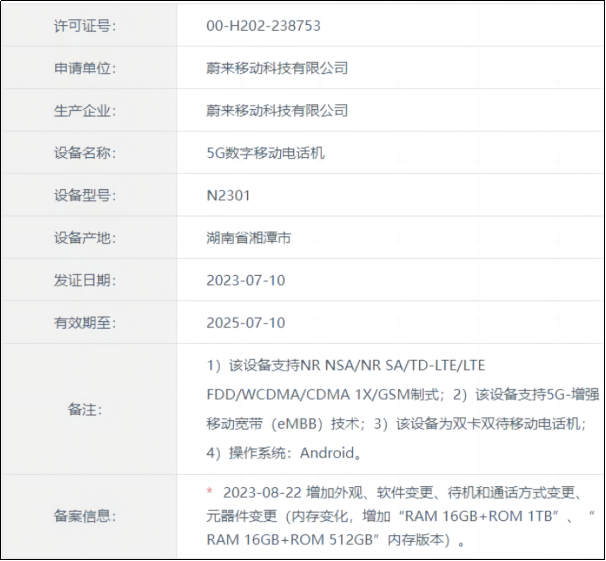Image resolution: width=606 pixels, height=561 pixels.
Task: Click the 2023-08-22 filing record text
Action: (400, 516)
